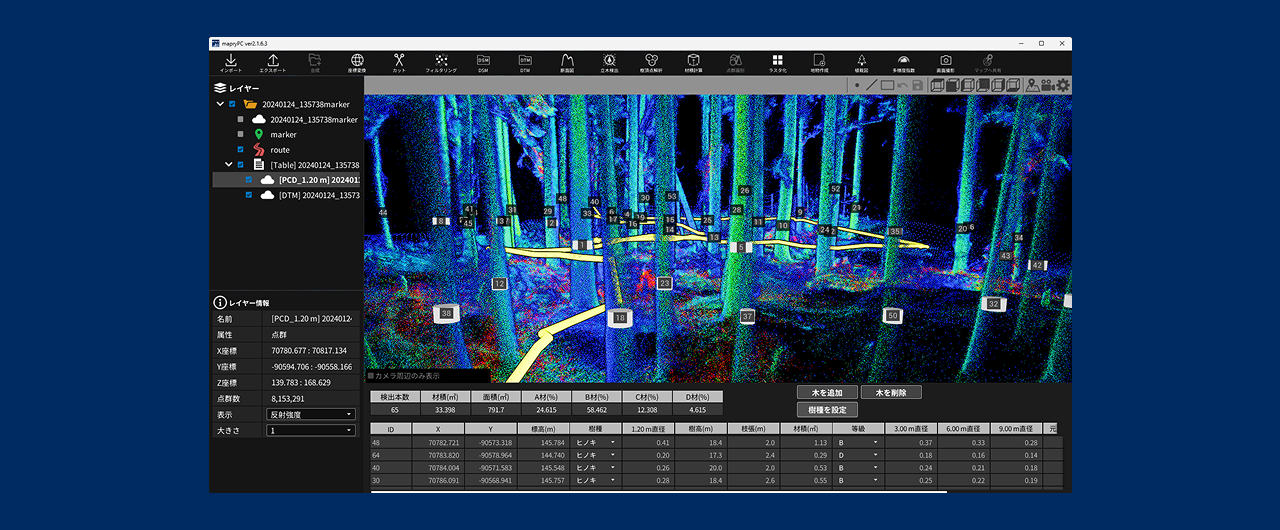Uncheck the route layer checkbox

(241, 150)
